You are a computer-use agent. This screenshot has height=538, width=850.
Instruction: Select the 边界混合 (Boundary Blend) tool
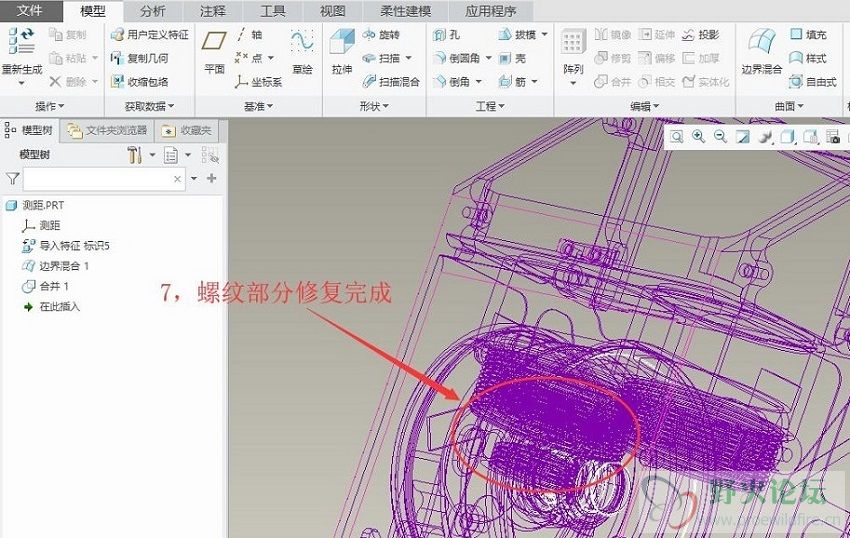[x=762, y=52]
